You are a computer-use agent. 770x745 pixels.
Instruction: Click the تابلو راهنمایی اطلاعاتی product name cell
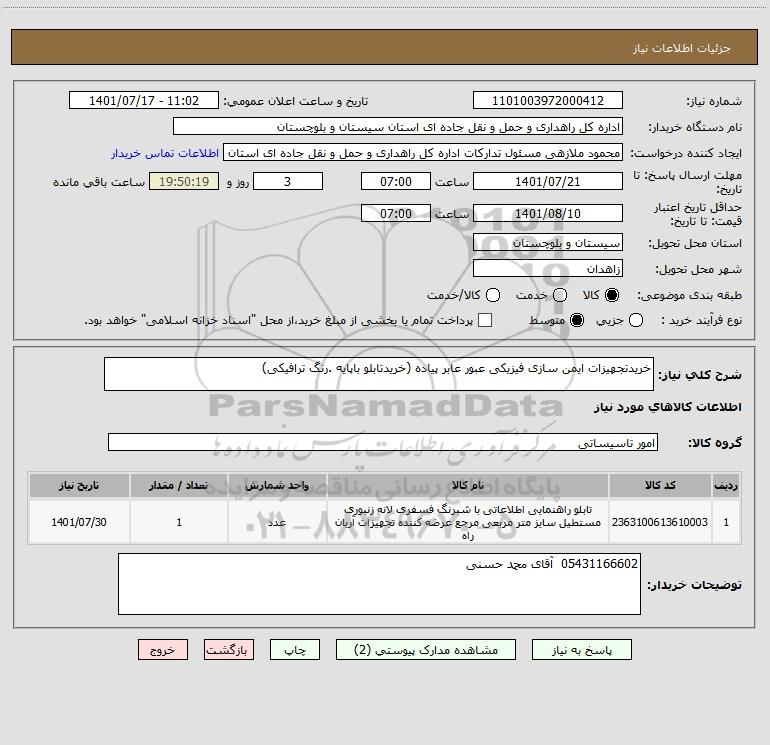(468, 522)
